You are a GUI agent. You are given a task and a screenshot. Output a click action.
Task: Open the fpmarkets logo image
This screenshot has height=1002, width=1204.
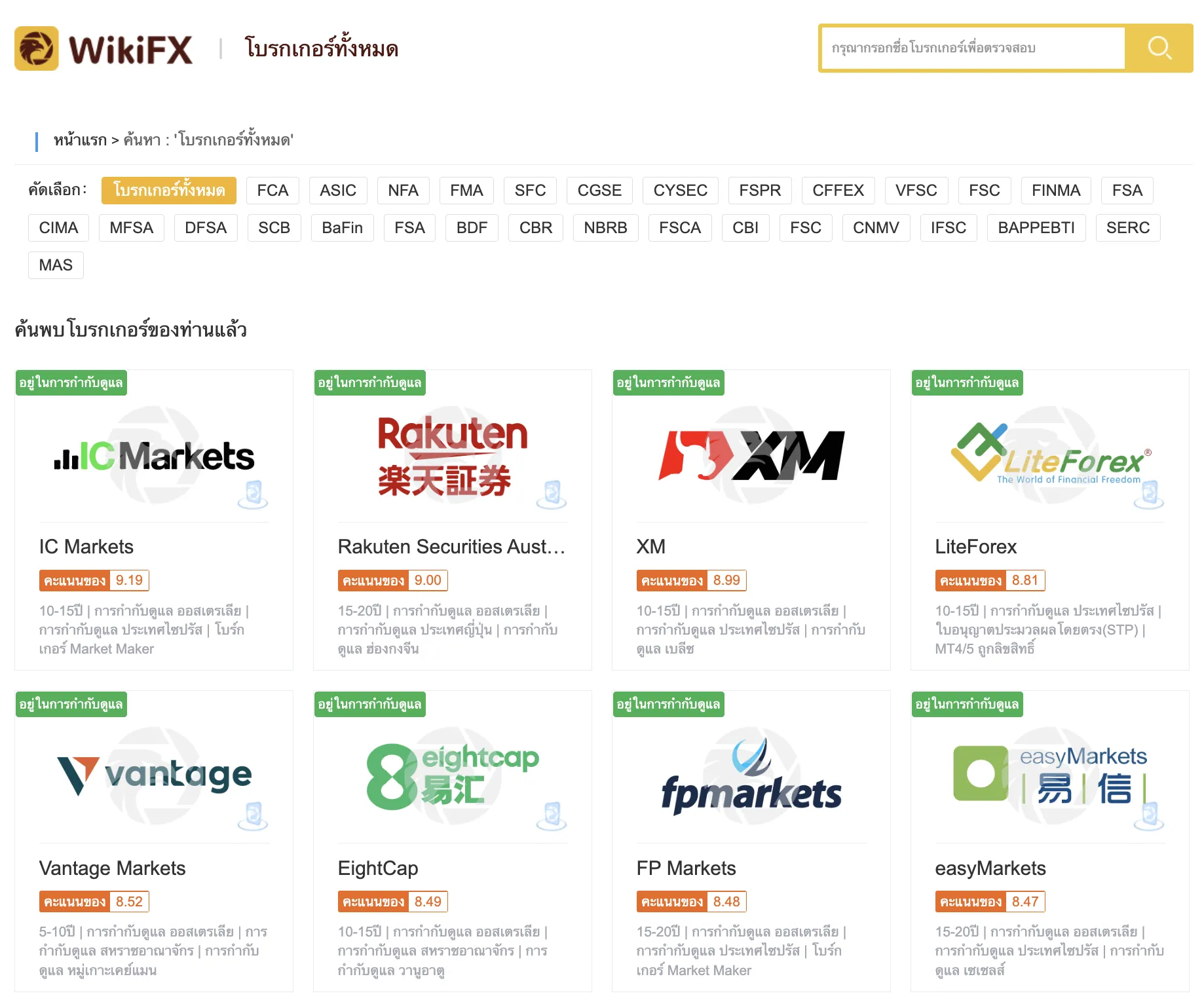[x=751, y=777]
